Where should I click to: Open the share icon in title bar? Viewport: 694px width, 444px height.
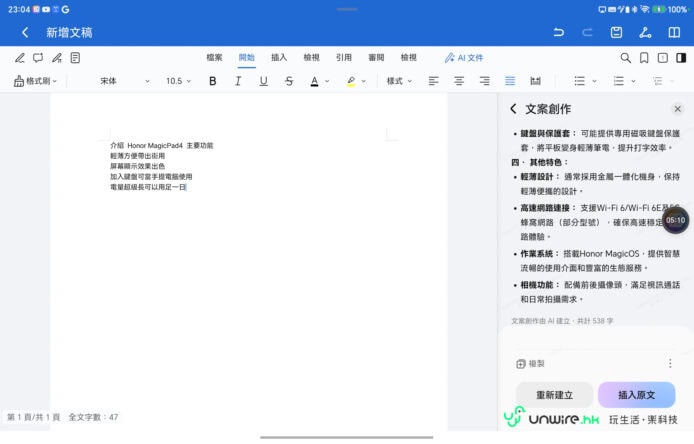(645, 32)
